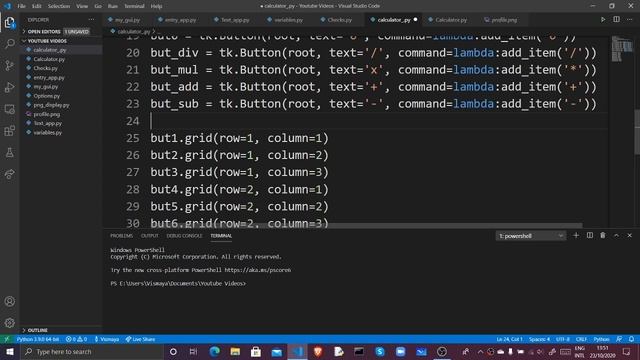Open the Run menu

coord(113,6)
